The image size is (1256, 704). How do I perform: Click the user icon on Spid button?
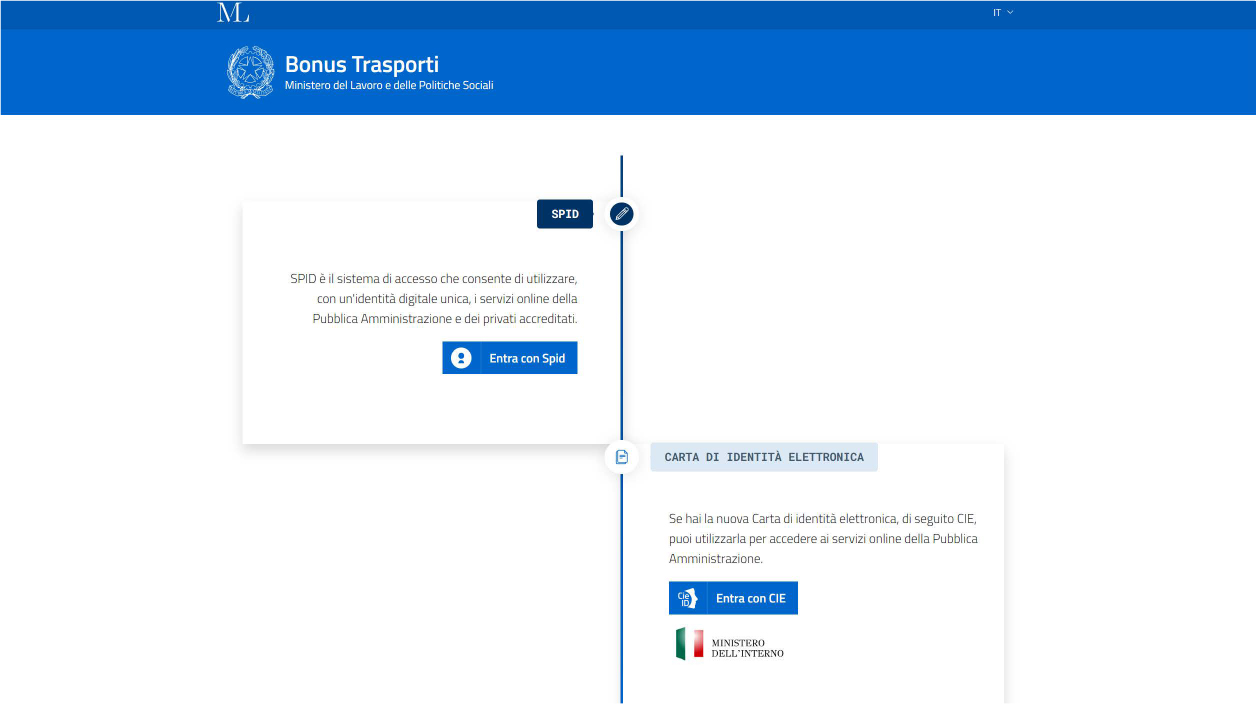[x=461, y=358]
